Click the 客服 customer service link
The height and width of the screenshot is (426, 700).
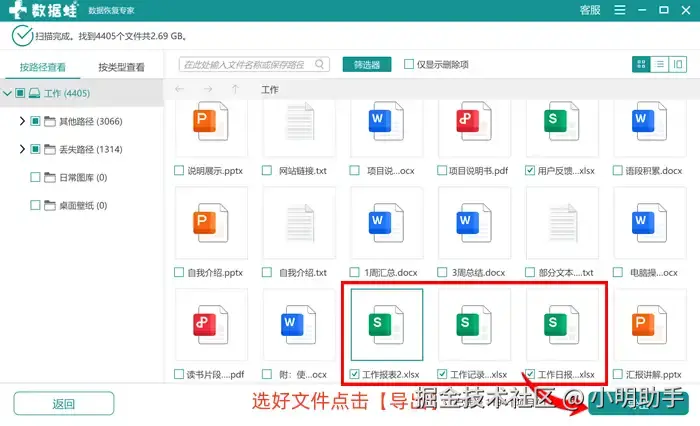click(x=590, y=10)
